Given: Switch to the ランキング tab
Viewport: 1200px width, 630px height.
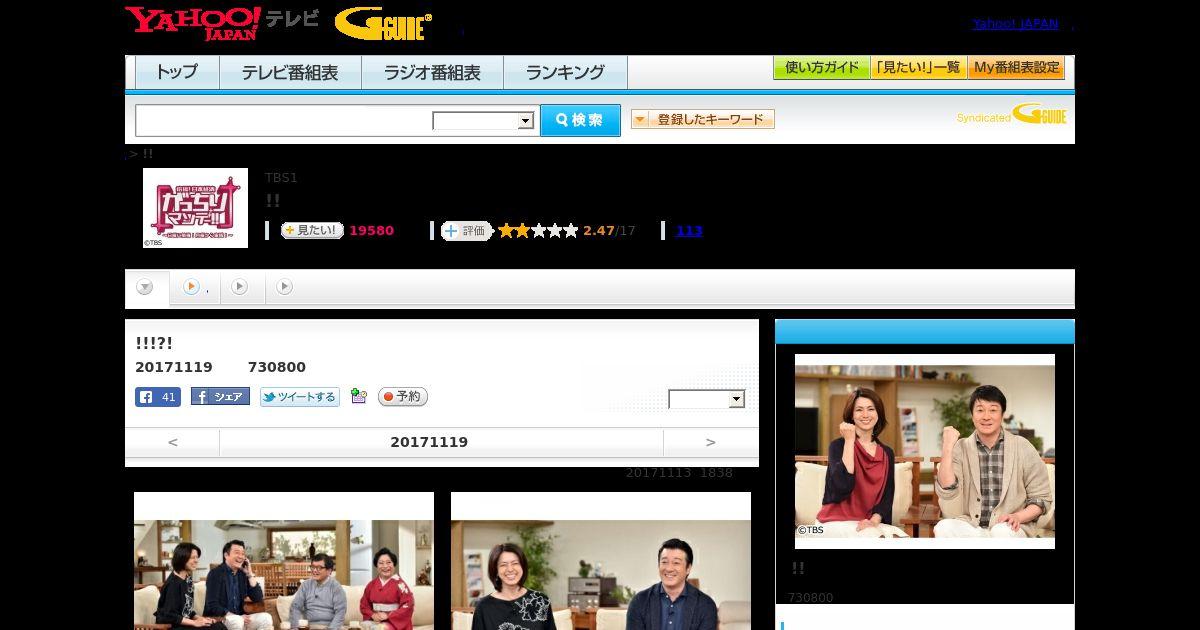Looking at the screenshot, I should tap(565, 73).
